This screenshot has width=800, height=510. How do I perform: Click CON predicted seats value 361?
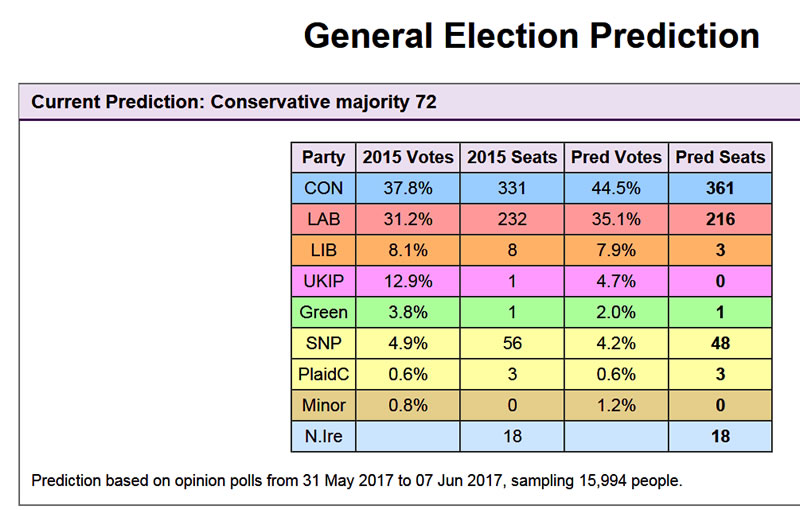pyautogui.click(x=720, y=188)
